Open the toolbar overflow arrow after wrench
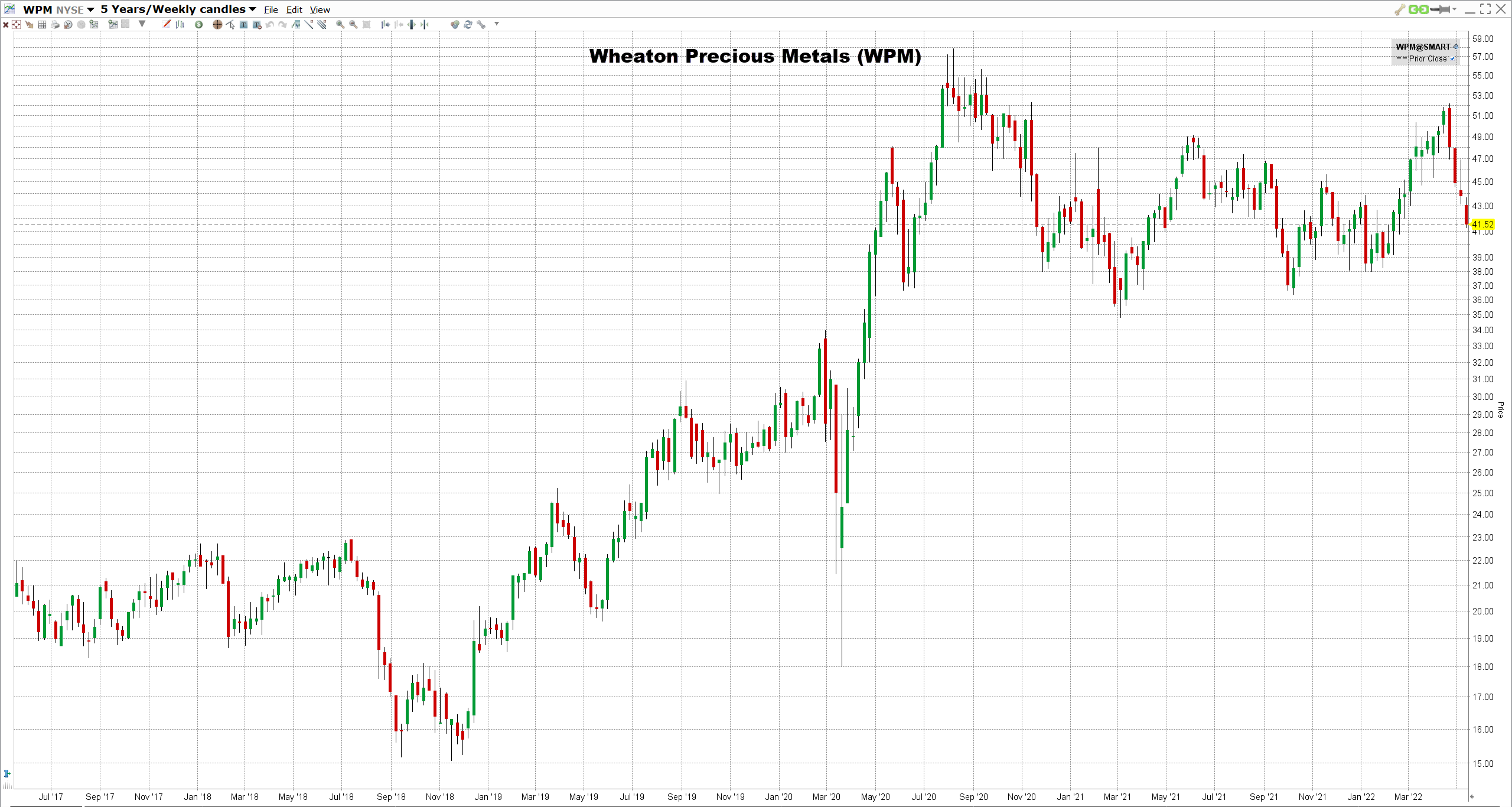The image size is (1512, 807). (x=497, y=24)
